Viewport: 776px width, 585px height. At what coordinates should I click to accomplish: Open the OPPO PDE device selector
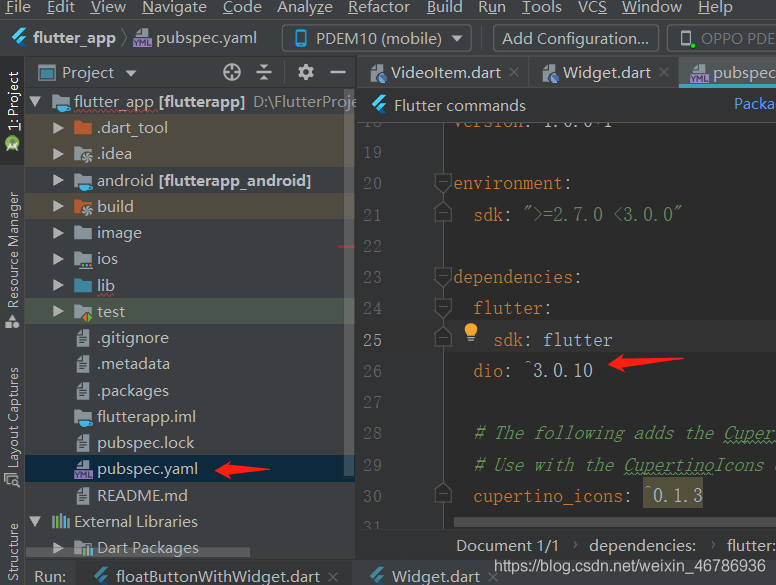(722, 38)
